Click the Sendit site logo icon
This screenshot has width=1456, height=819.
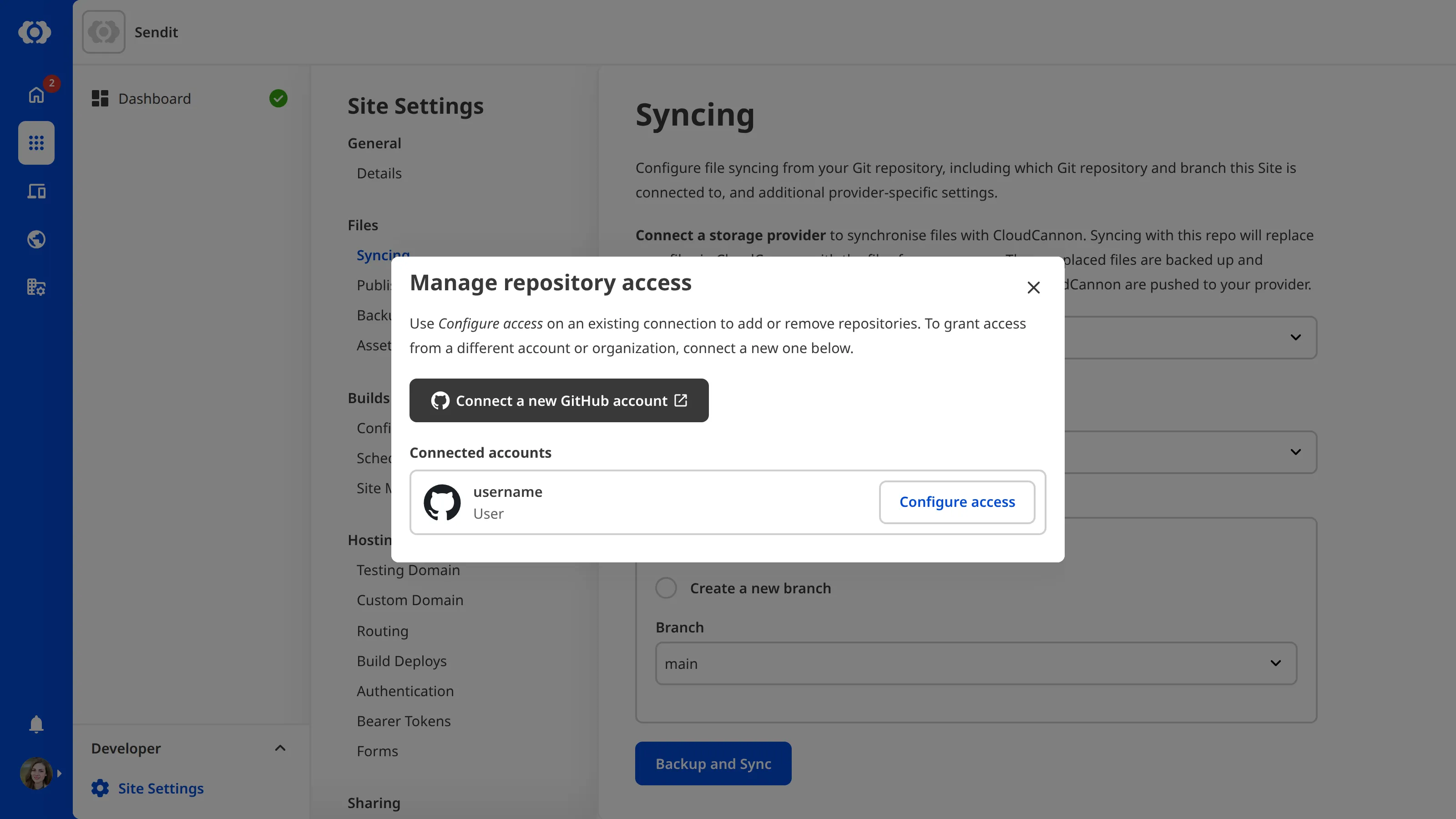pyautogui.click(x=103, y=32)
